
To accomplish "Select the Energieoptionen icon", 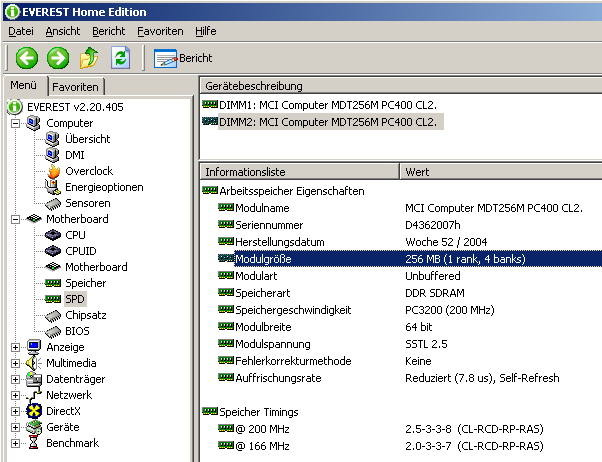I will click(53, 187).
